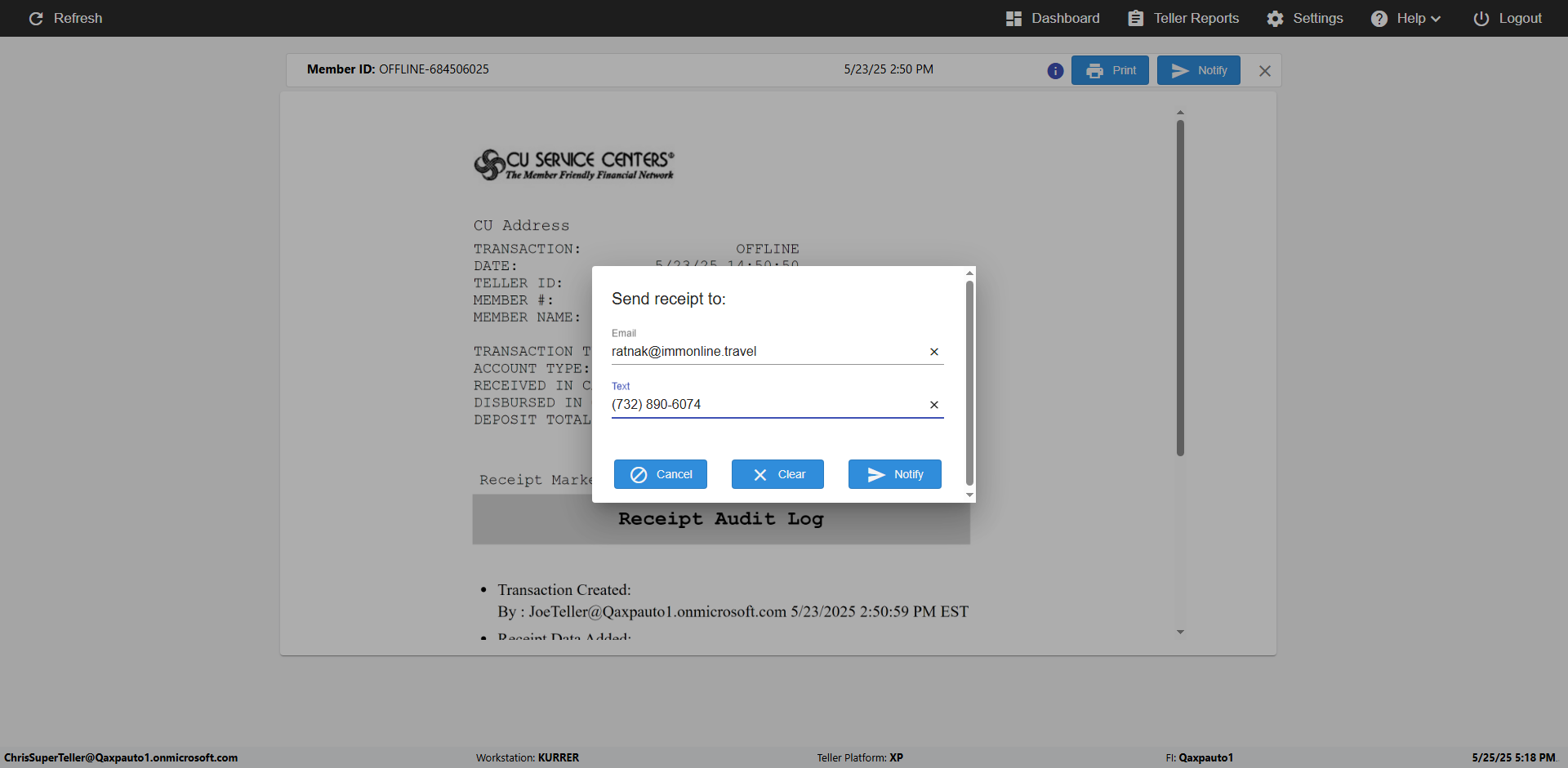Click the OFFLINE transaction value
Viewport: 1568px width, 768px height.
coord(768,249)
